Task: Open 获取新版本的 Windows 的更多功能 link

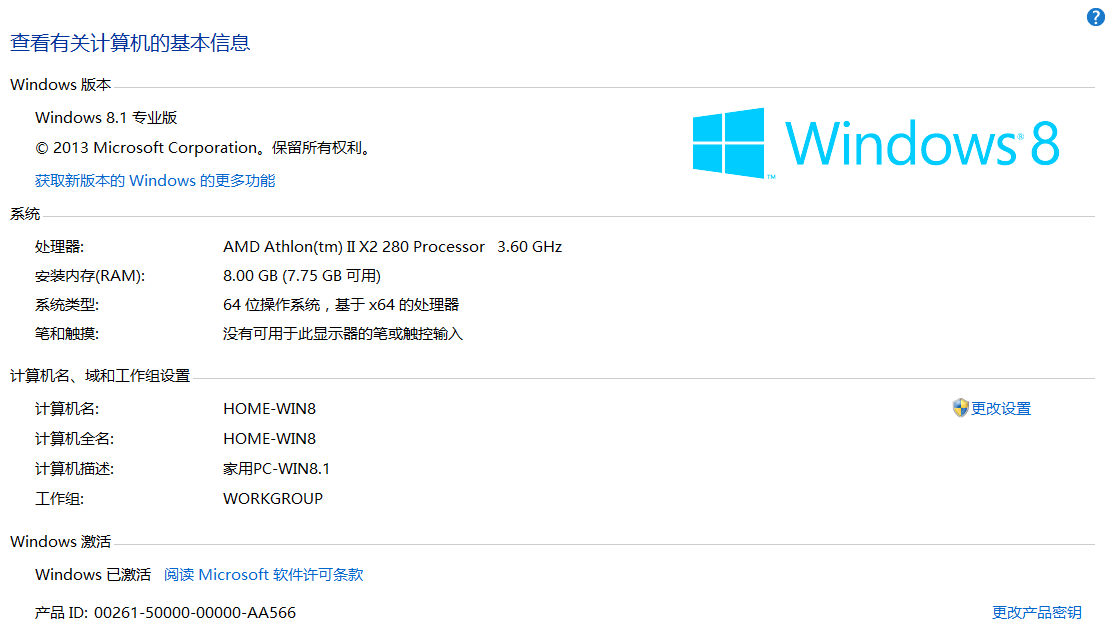Action: (155, 180)
